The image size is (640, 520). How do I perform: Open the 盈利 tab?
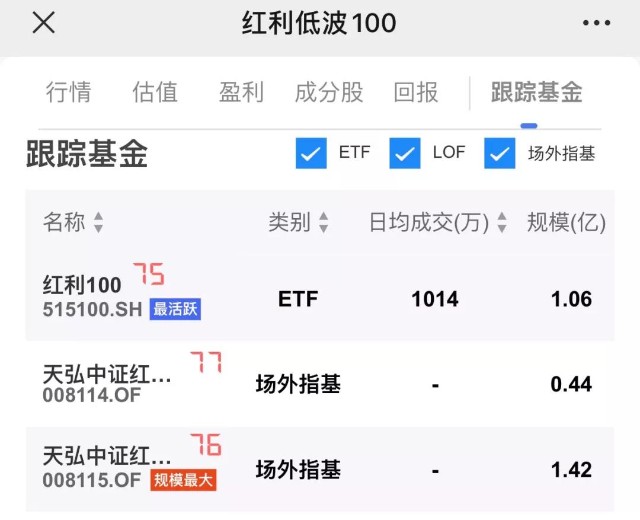point(241,93)
